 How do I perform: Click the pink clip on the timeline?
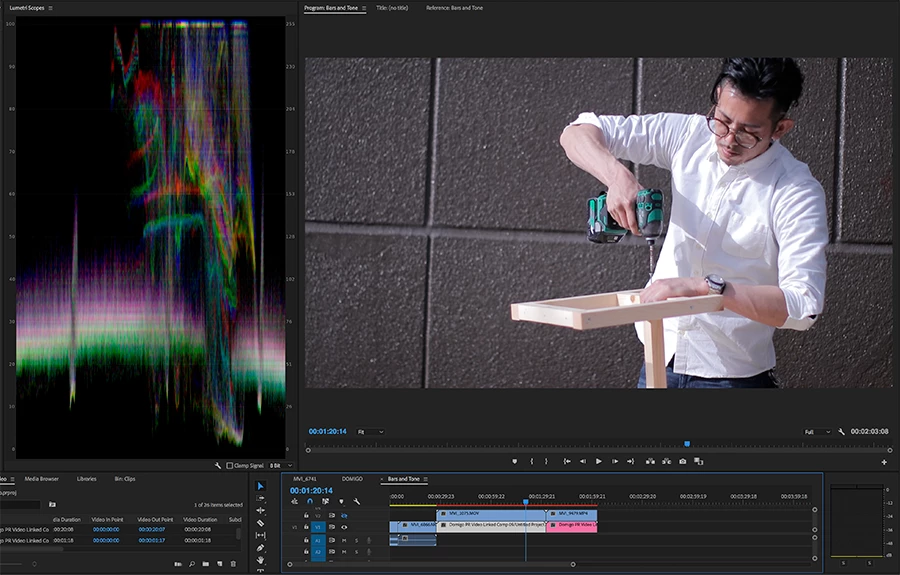click(x=571, y=525)
